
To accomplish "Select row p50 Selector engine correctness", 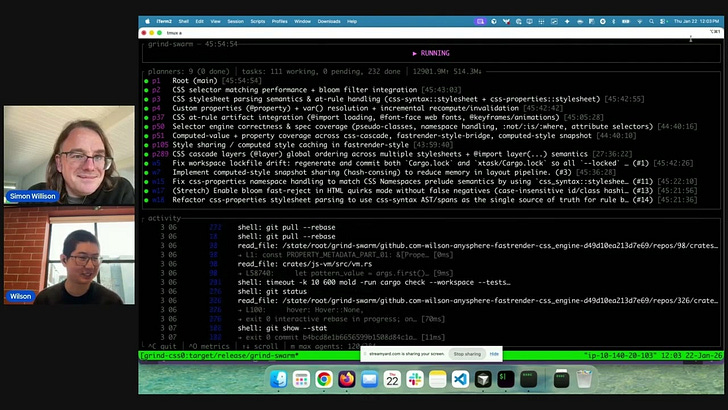I will click(421, 126).
